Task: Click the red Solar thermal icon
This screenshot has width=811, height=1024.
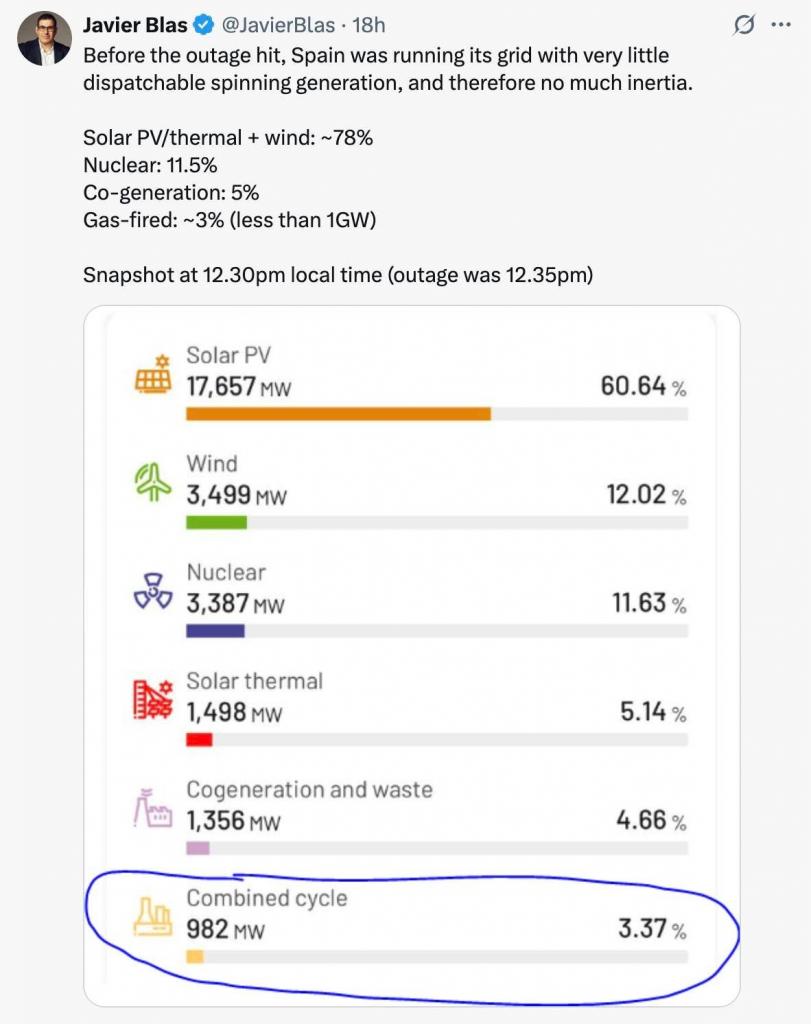Action: click(153, 700)
